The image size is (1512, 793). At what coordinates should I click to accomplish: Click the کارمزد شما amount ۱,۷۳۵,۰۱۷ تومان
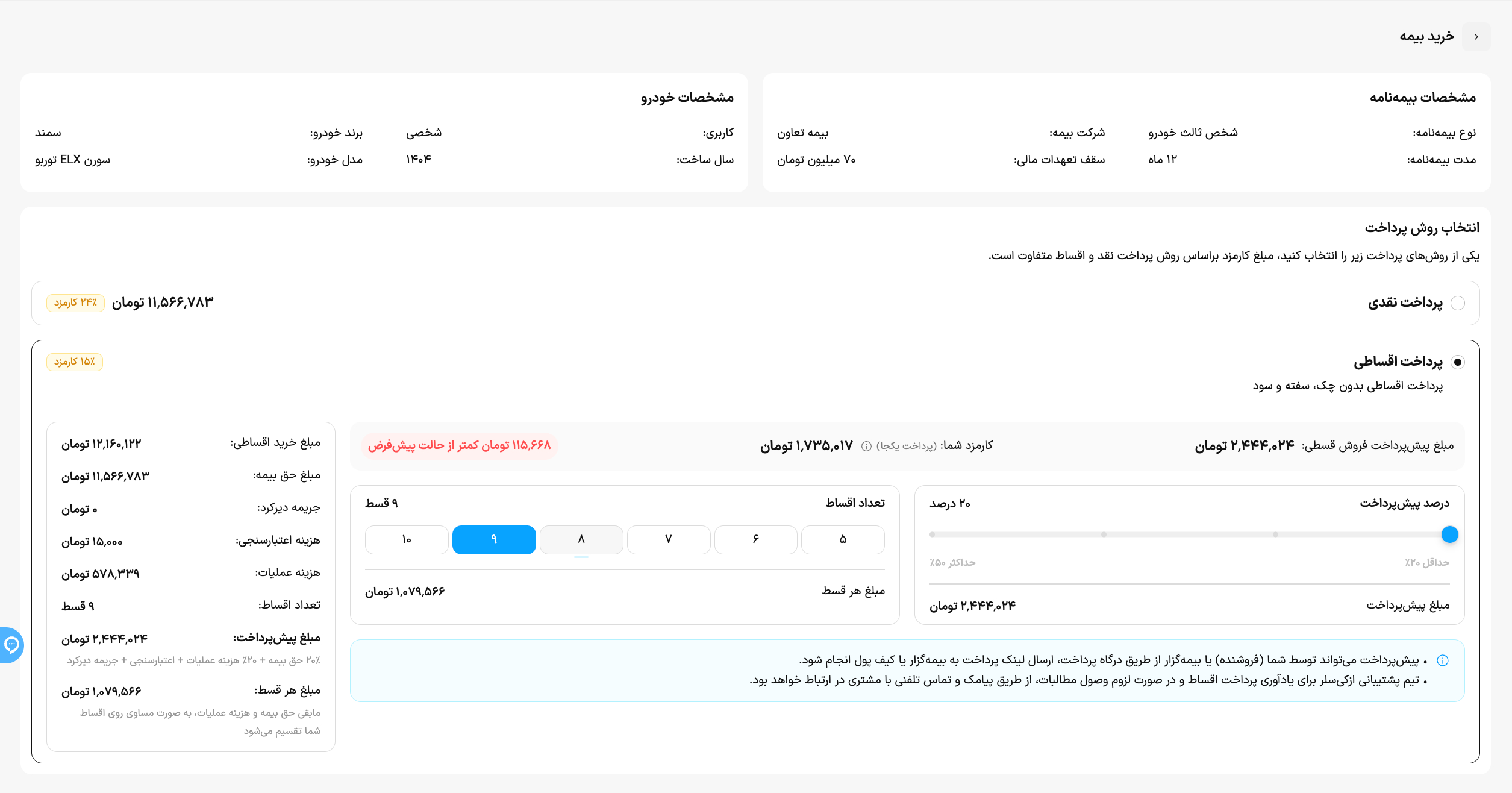[x=807, y=446]
